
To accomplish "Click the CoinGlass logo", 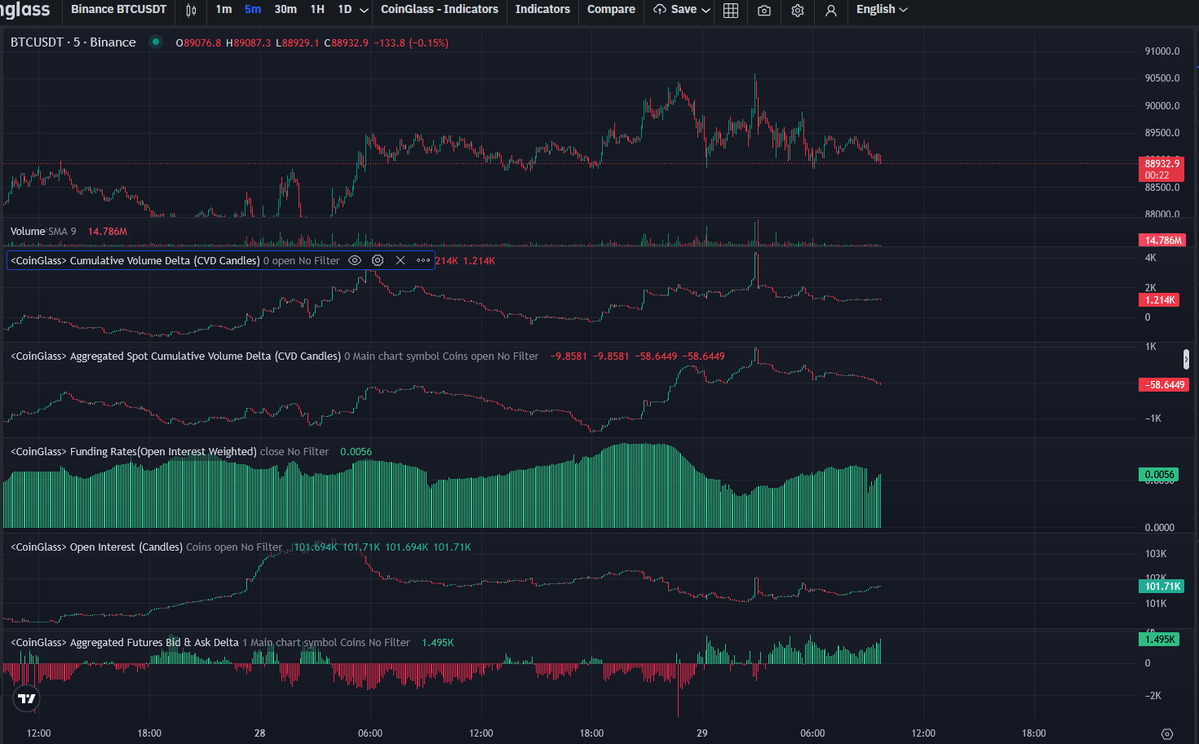I will pos(25,9).
